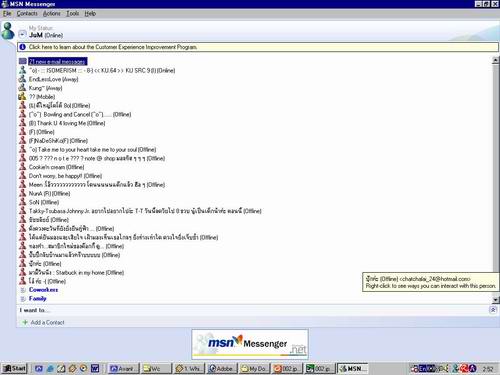Click the offline buddy icon beside SoN contact
Image resolution: width=500 pixels, height=375 pixels.
pos(22,202)
